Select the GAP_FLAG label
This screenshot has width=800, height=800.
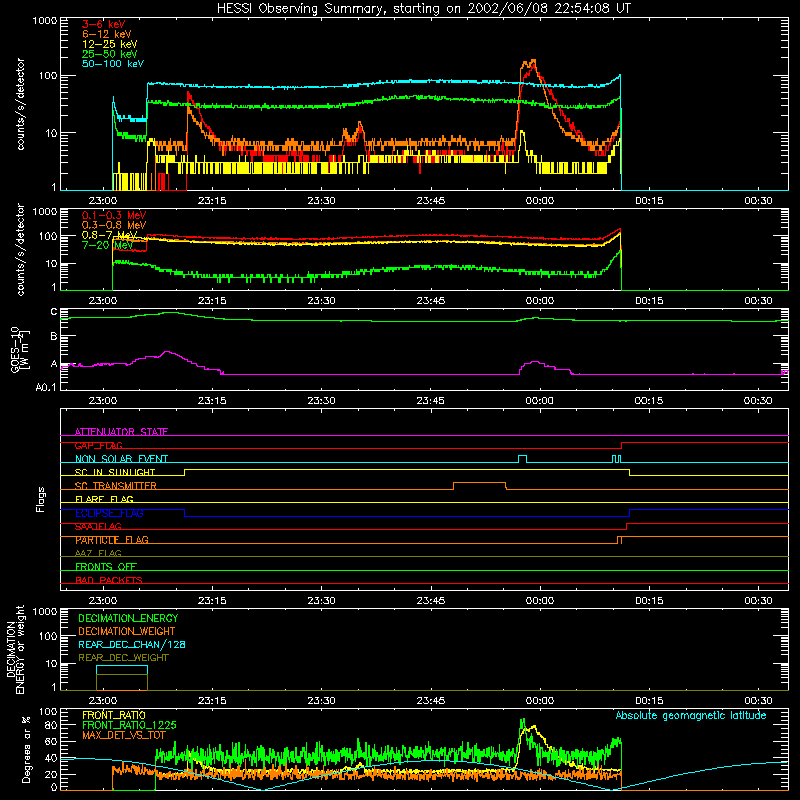(x=98, y=445)
